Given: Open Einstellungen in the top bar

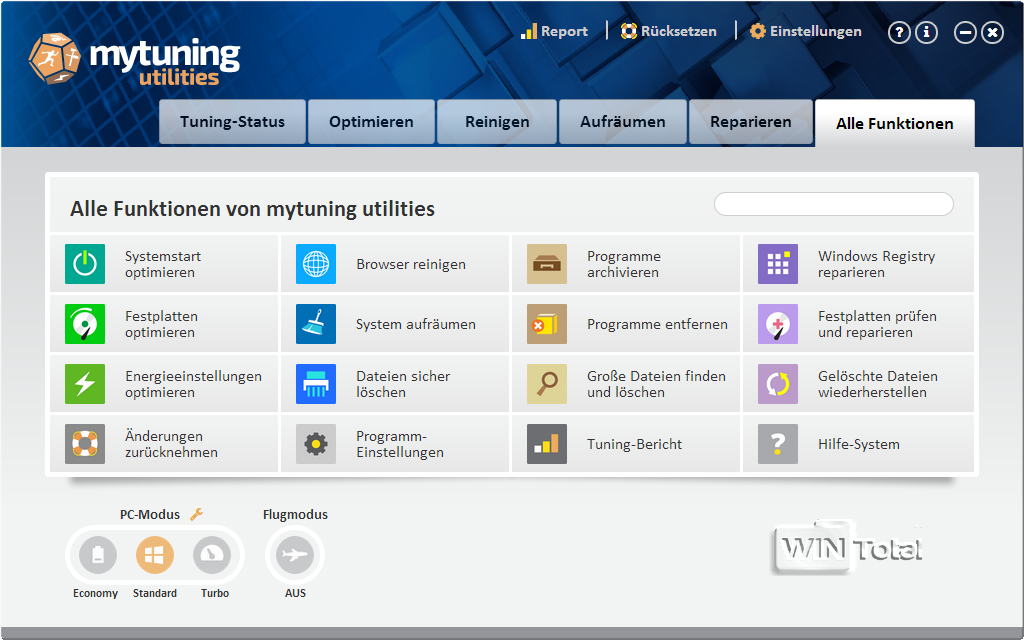Looking at the screenshot, I should point(805,31).
